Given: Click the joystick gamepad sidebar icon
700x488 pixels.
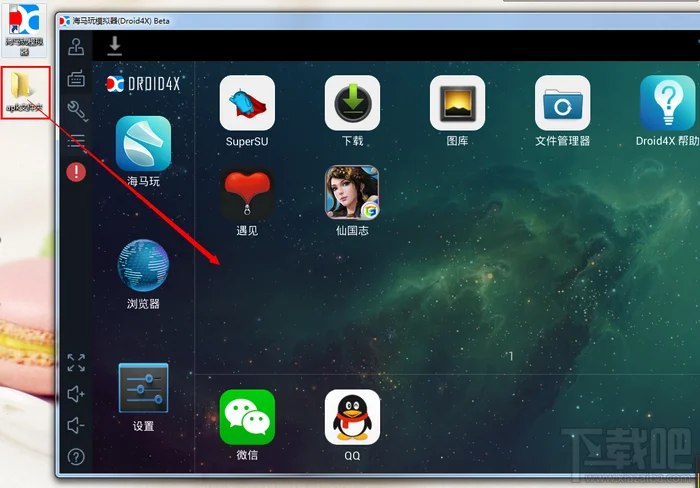Looking at the screenshot, I should coord(76,47).
